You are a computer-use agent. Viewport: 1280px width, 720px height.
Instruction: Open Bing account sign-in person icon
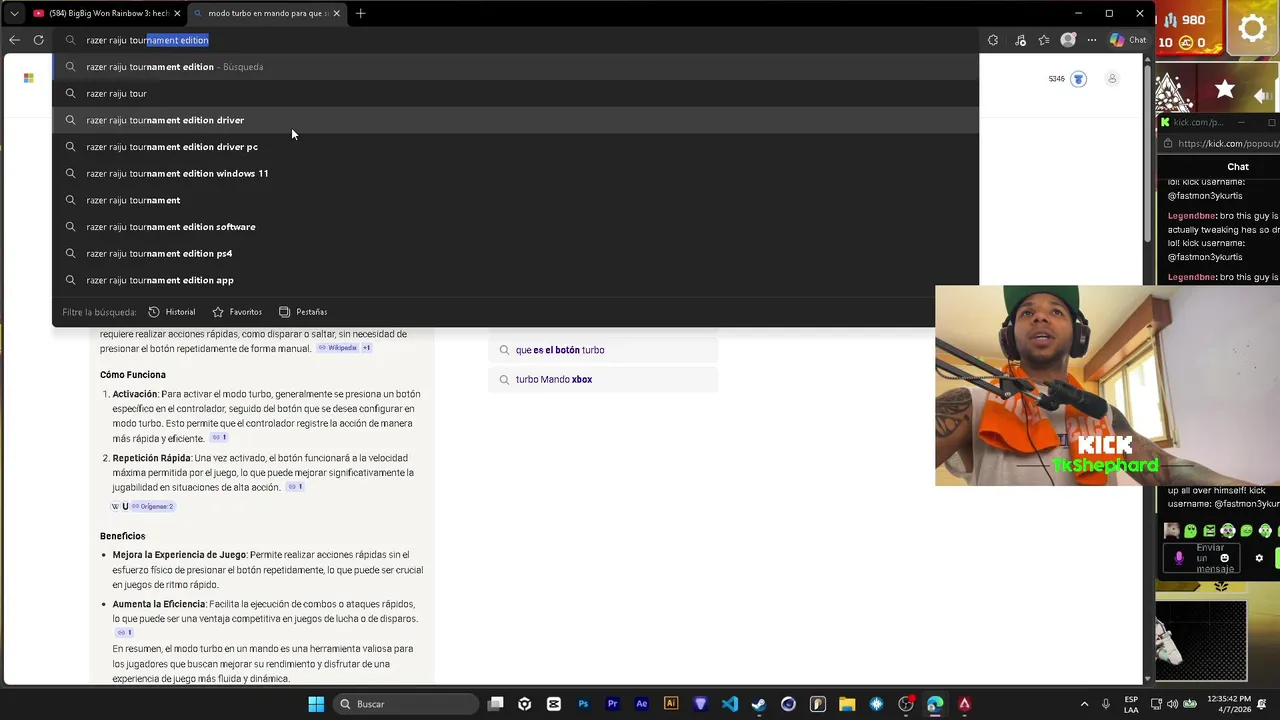pos(1112,79)
